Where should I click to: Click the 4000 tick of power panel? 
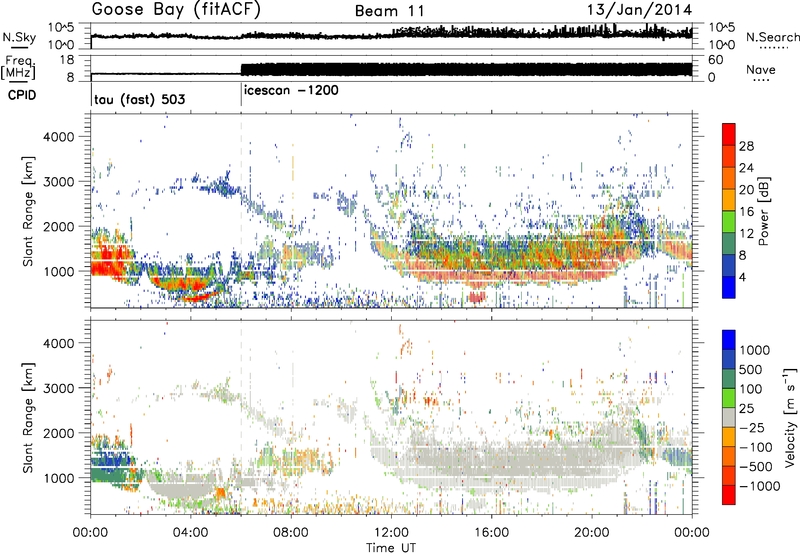[58, 137]
